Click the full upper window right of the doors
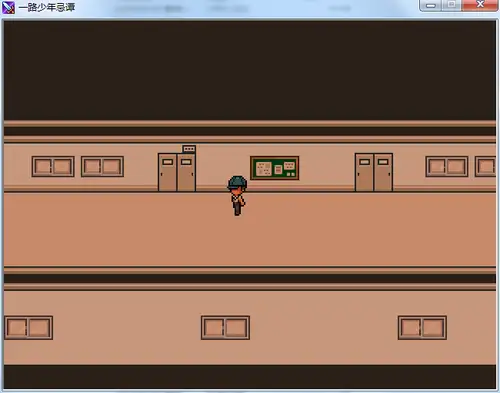The height and width of the screenshot is (393, 500). click(447, 166)
